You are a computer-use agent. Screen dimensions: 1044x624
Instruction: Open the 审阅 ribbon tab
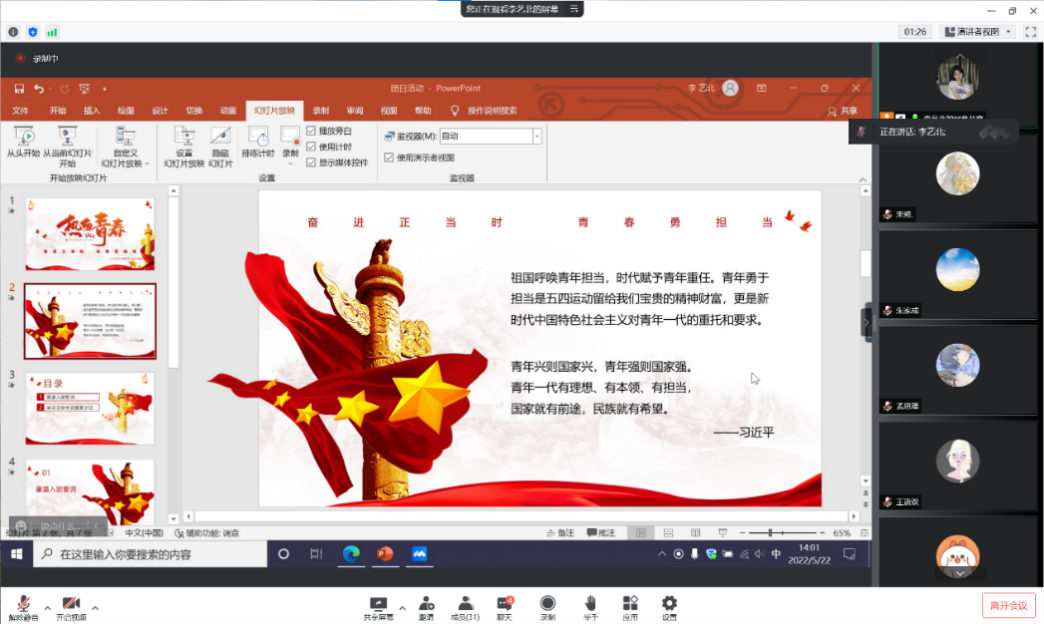point(355,111)
